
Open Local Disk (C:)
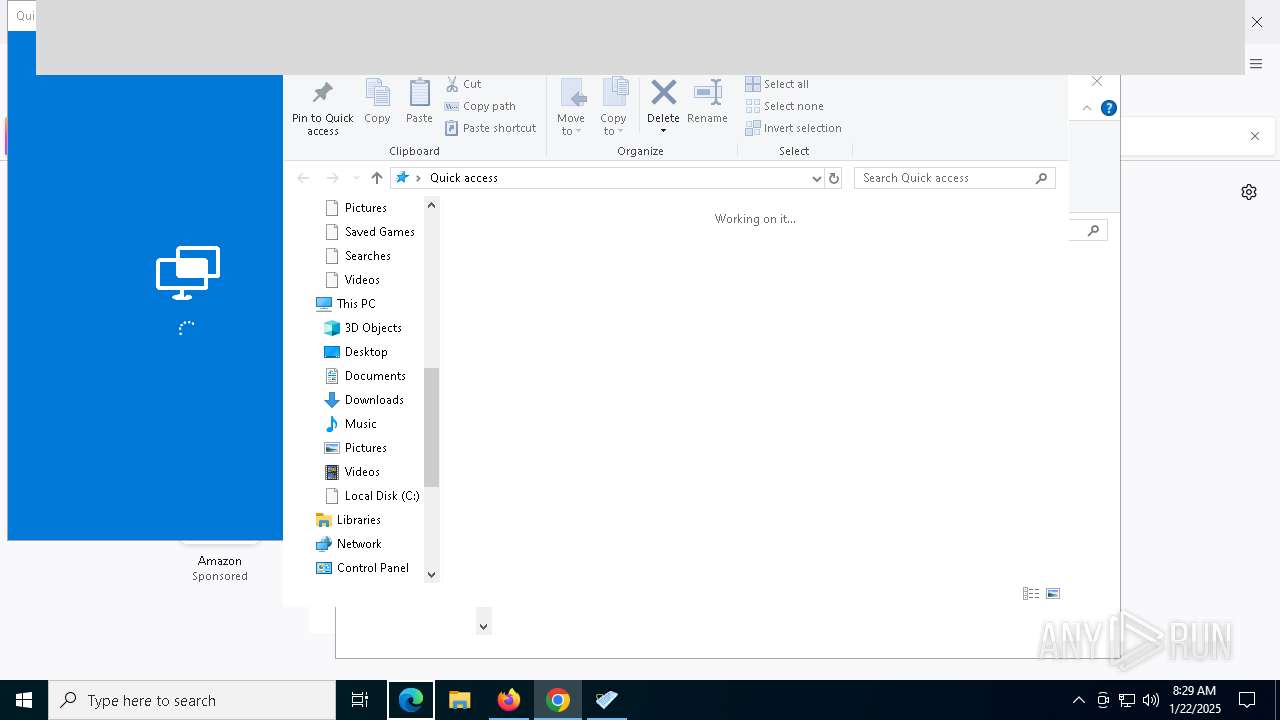click(372, 496)
